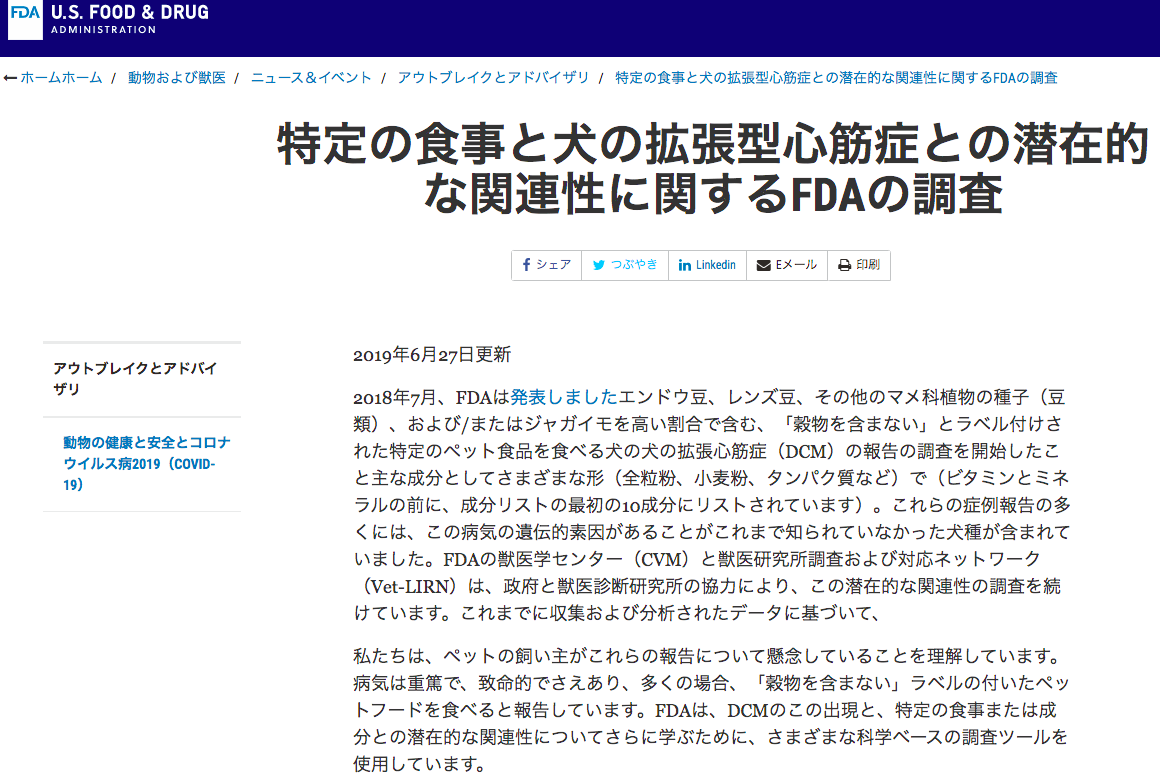Click the Eメール label in share bar
Screen dimensions: 1160x780
(796, 265)
